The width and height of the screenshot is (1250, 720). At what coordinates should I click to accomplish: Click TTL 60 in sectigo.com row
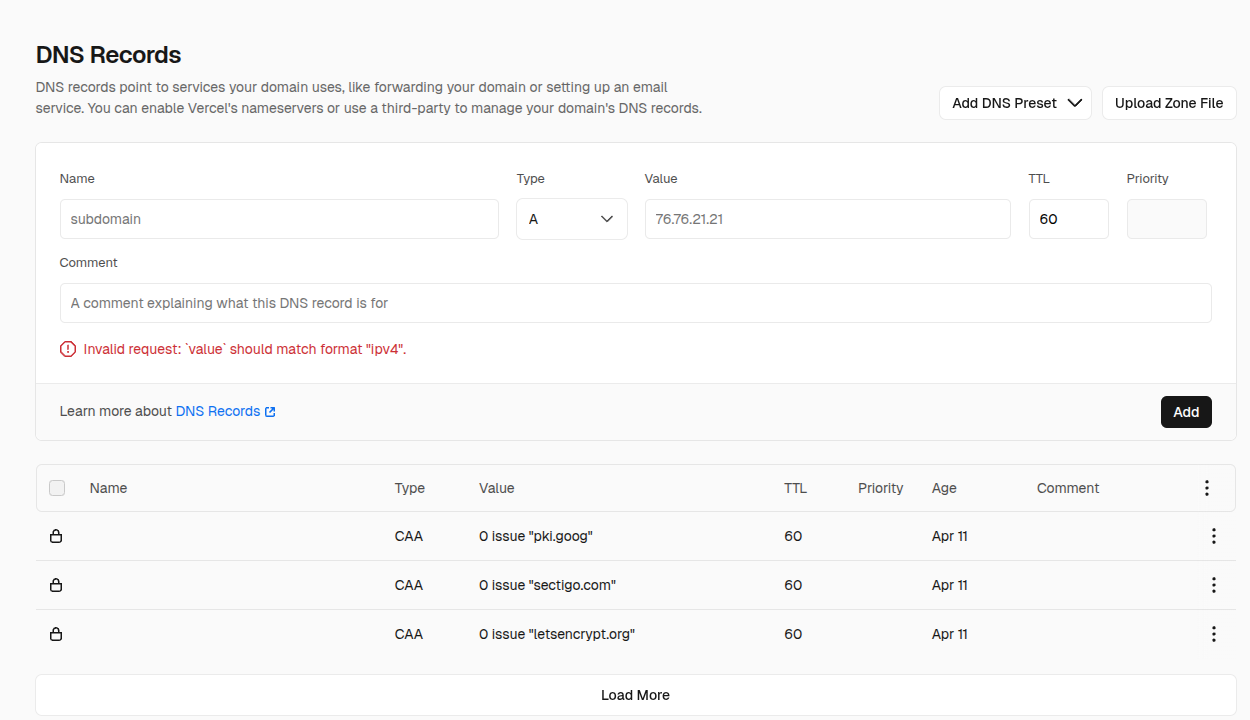point(793,585)
